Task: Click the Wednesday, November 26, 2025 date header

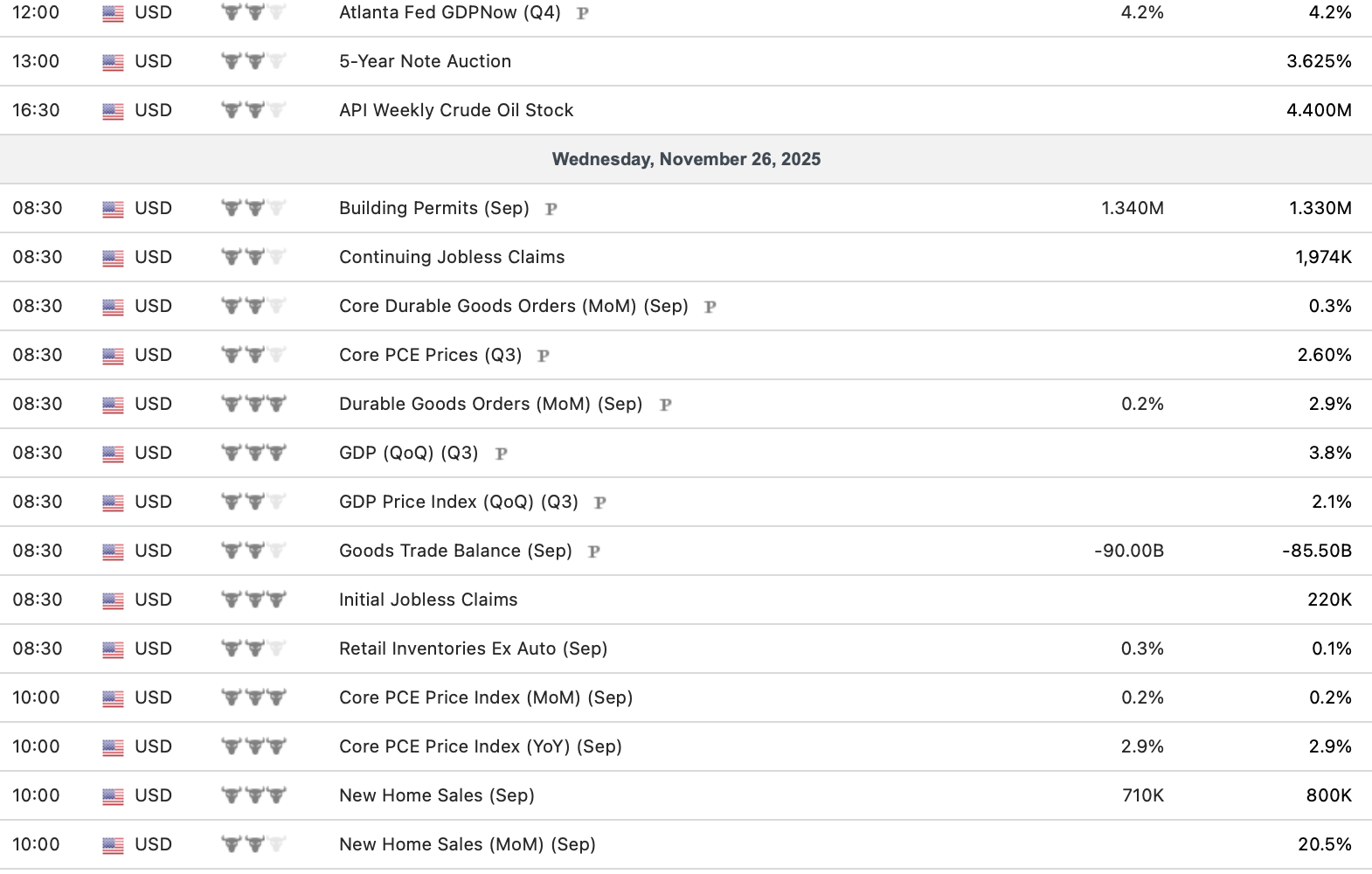Action: pyautogui.click(x=686, y=159)
